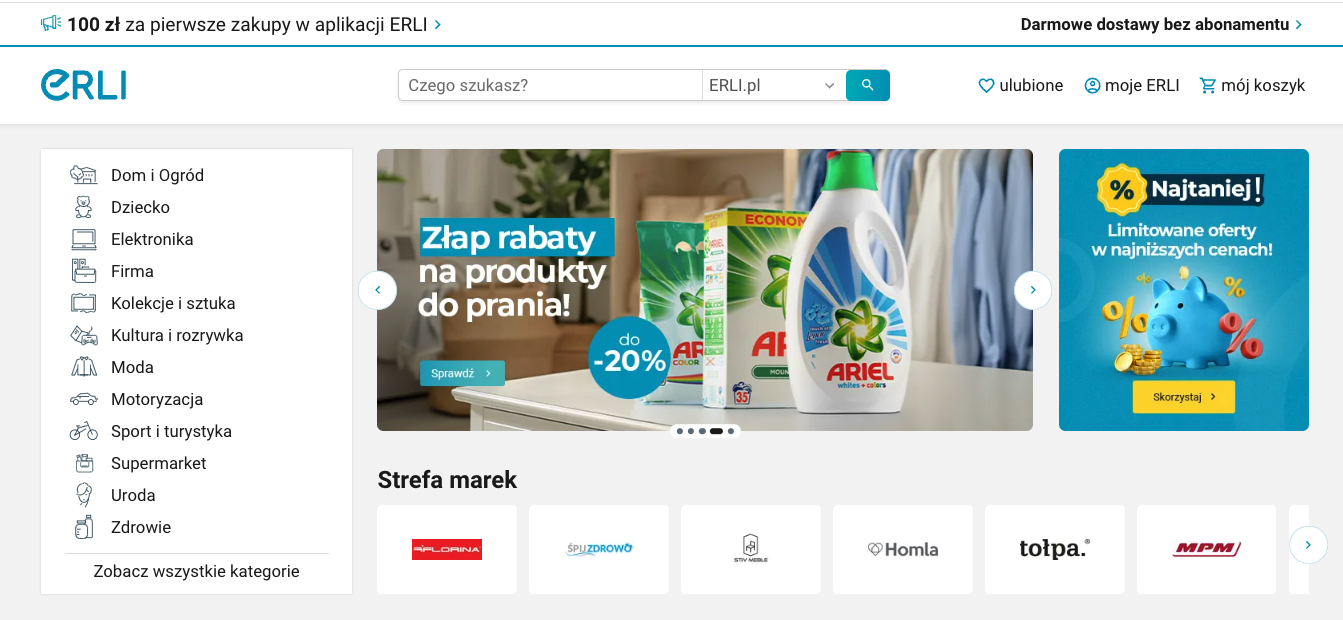Click Zobacz wszystkie kategorie link
This screenshot has height=620, width=1343.
[196, 571]
